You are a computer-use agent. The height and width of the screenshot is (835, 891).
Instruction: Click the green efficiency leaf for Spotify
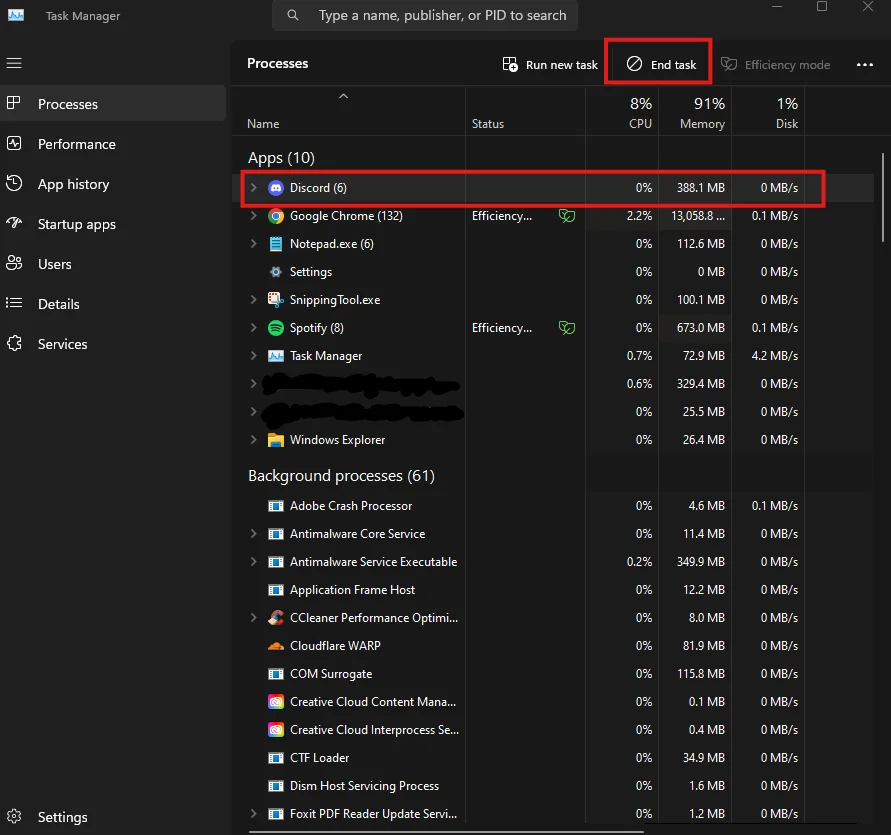(x=567, y=328)
